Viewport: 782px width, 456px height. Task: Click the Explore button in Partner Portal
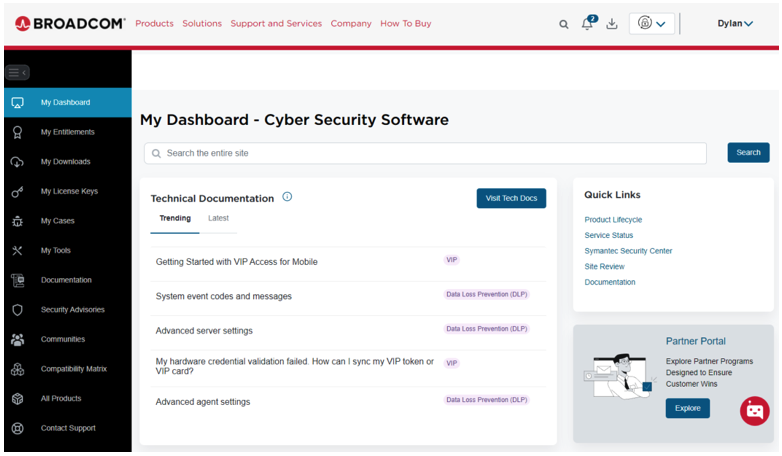[x=687, y=408]
